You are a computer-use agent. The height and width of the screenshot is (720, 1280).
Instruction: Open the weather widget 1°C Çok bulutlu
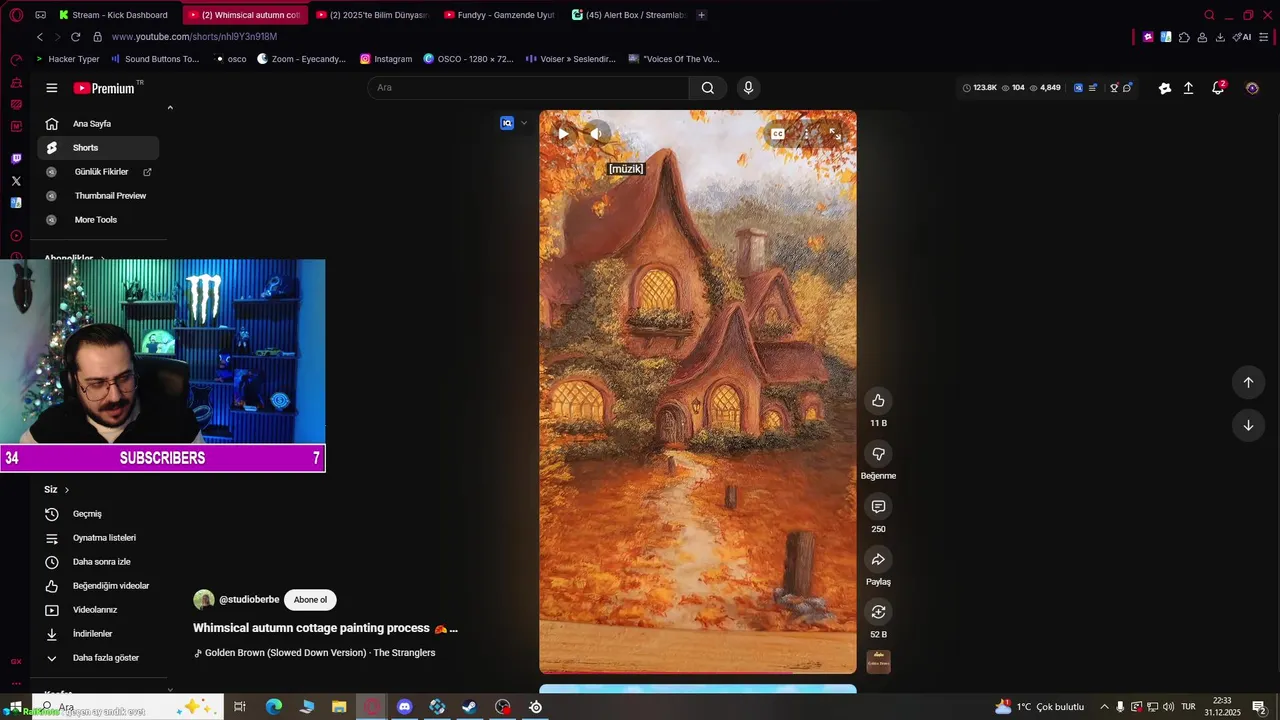pyautogui.click(x=1040, y=707)
